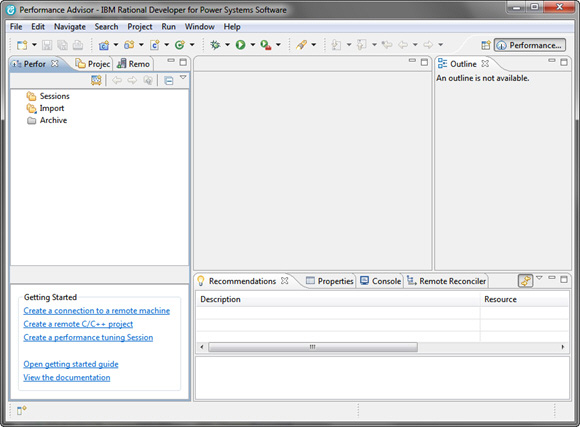The height and width of the screenshot is (427, 580).
Task: Select the Sessions folder
Action: coord(48,96)
